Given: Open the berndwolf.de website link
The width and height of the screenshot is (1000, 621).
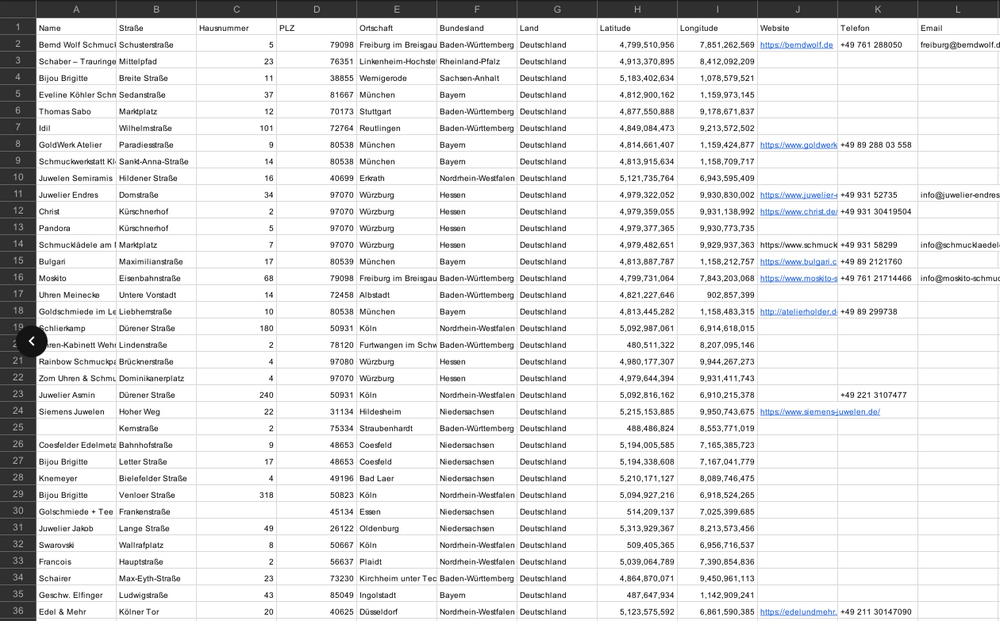Looking at the screenshot, I should tap(797, 45).
